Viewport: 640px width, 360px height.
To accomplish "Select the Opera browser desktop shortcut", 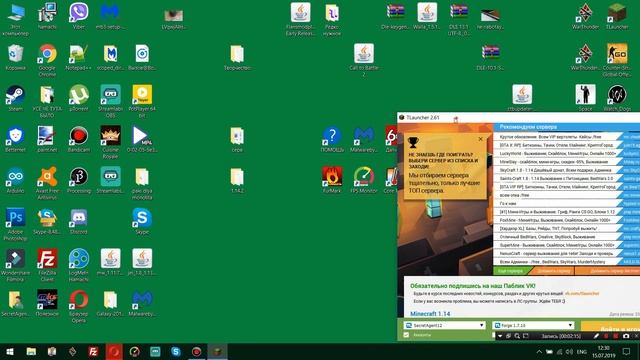I will pyautogui.click(x=78, y=306).
